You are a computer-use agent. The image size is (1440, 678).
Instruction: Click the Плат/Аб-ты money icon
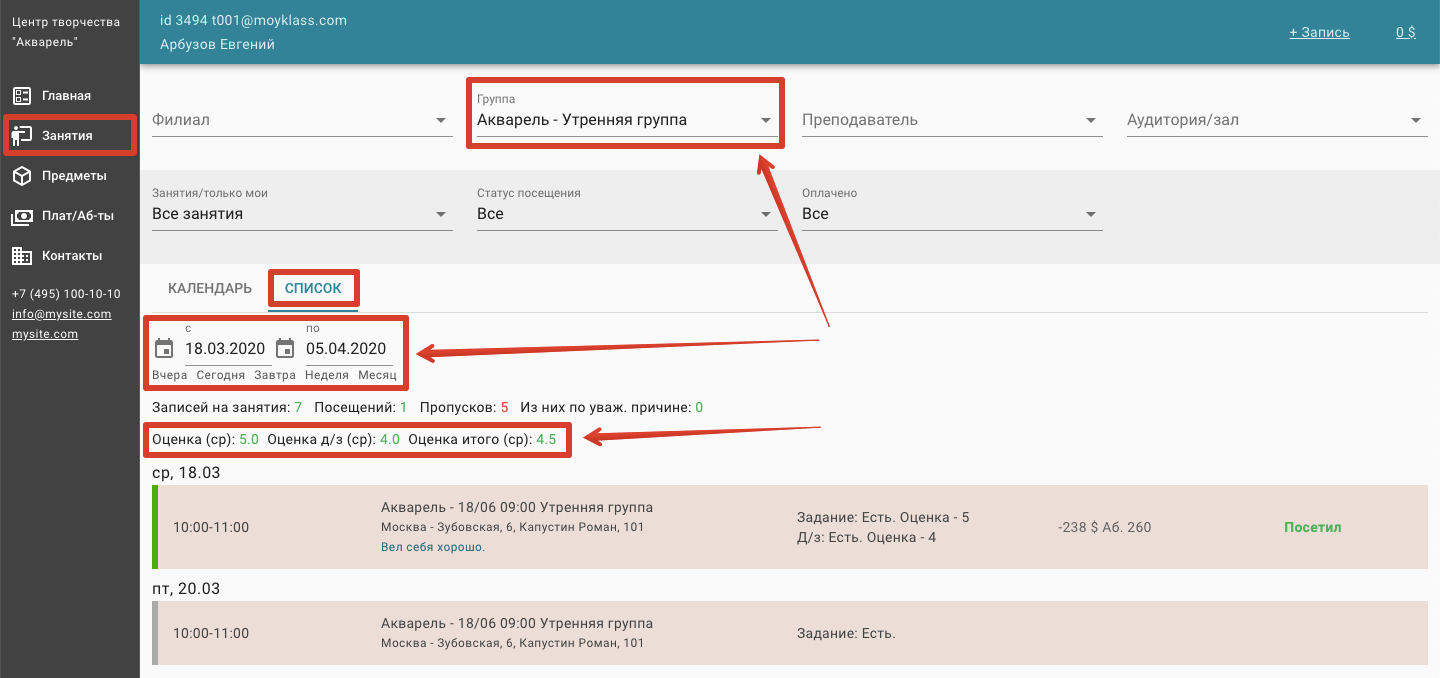pos(22,216)
